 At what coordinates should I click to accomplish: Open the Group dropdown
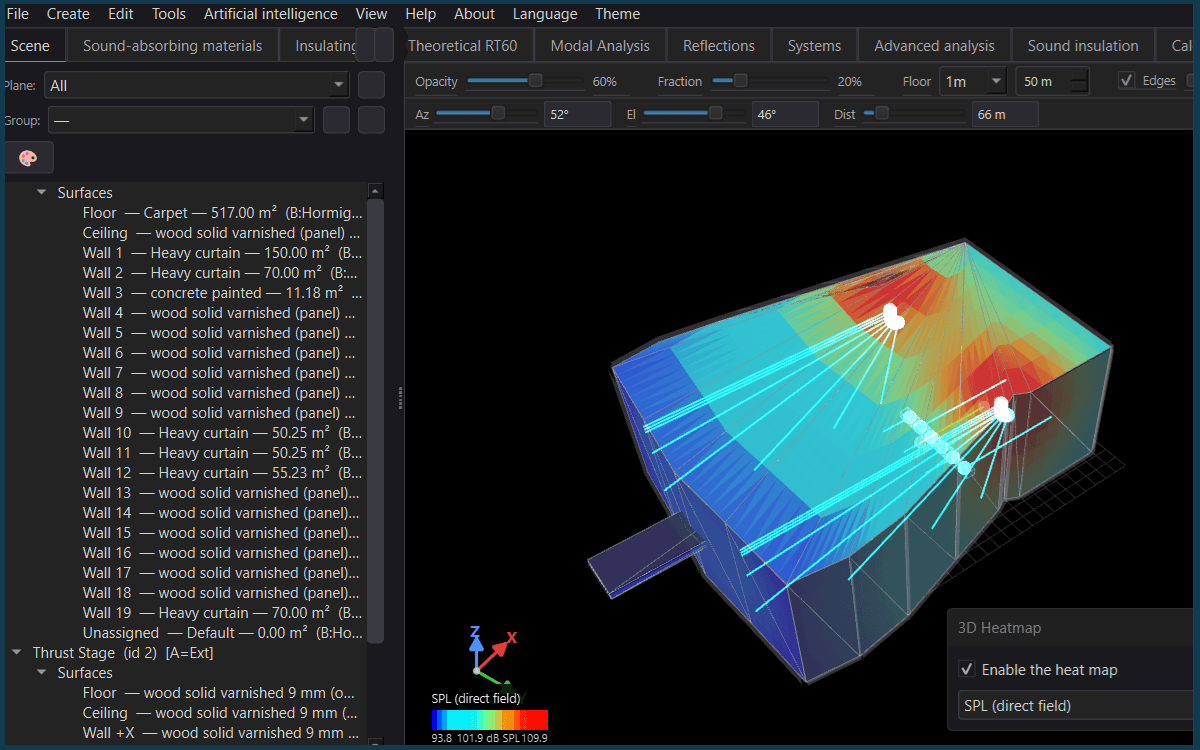[181, 120]
